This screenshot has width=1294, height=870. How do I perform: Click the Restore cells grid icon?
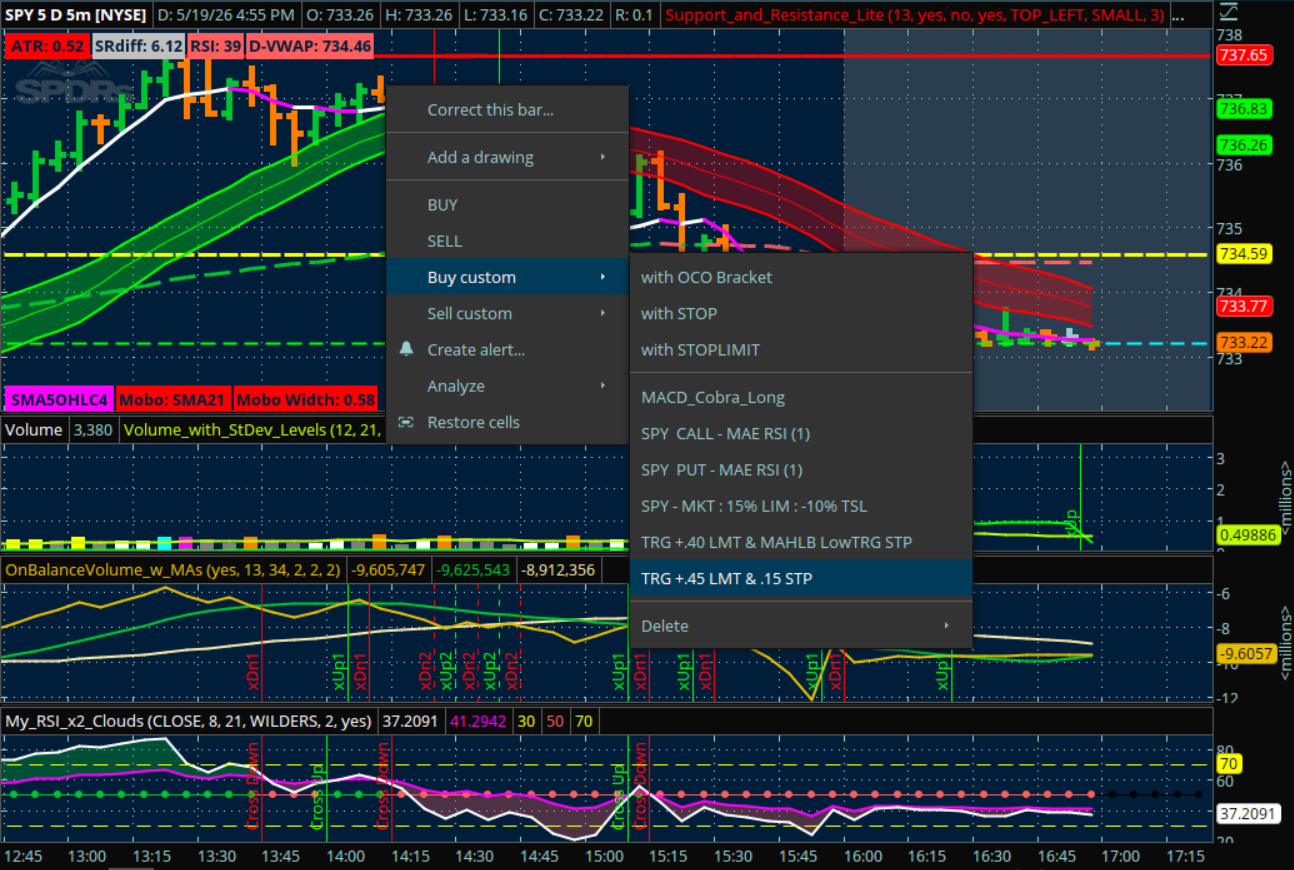click(x=406, y=422)
